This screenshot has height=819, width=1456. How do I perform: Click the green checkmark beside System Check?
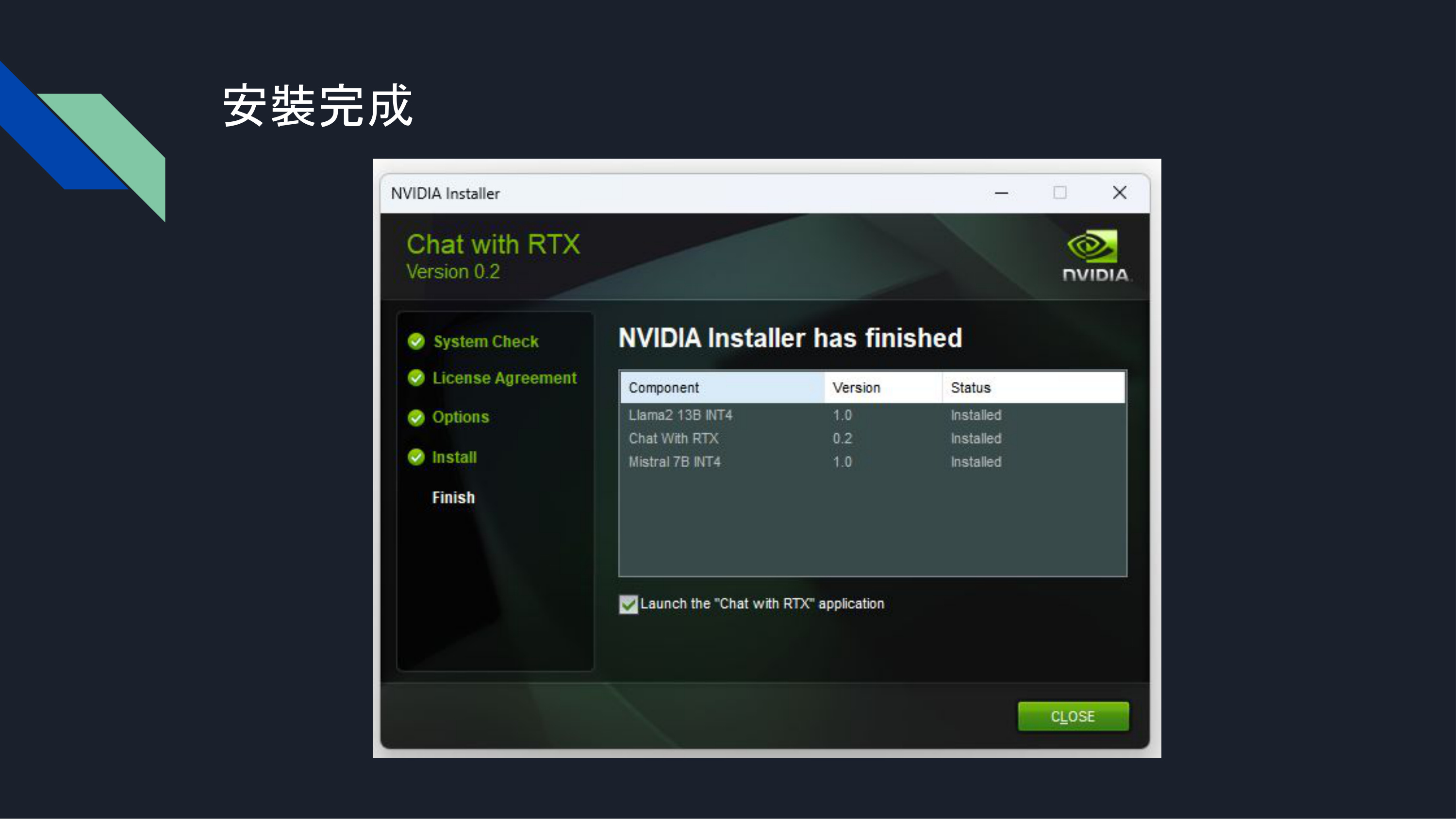point(416,342)
